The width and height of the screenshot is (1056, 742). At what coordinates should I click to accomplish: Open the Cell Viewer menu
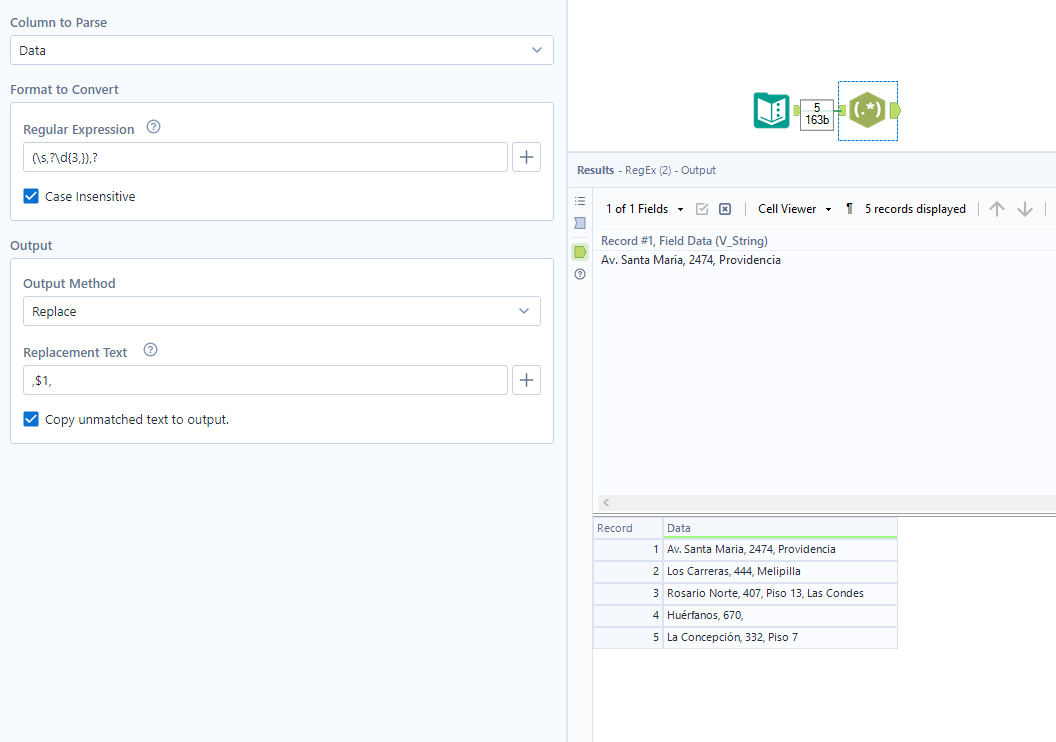point(794,209)
